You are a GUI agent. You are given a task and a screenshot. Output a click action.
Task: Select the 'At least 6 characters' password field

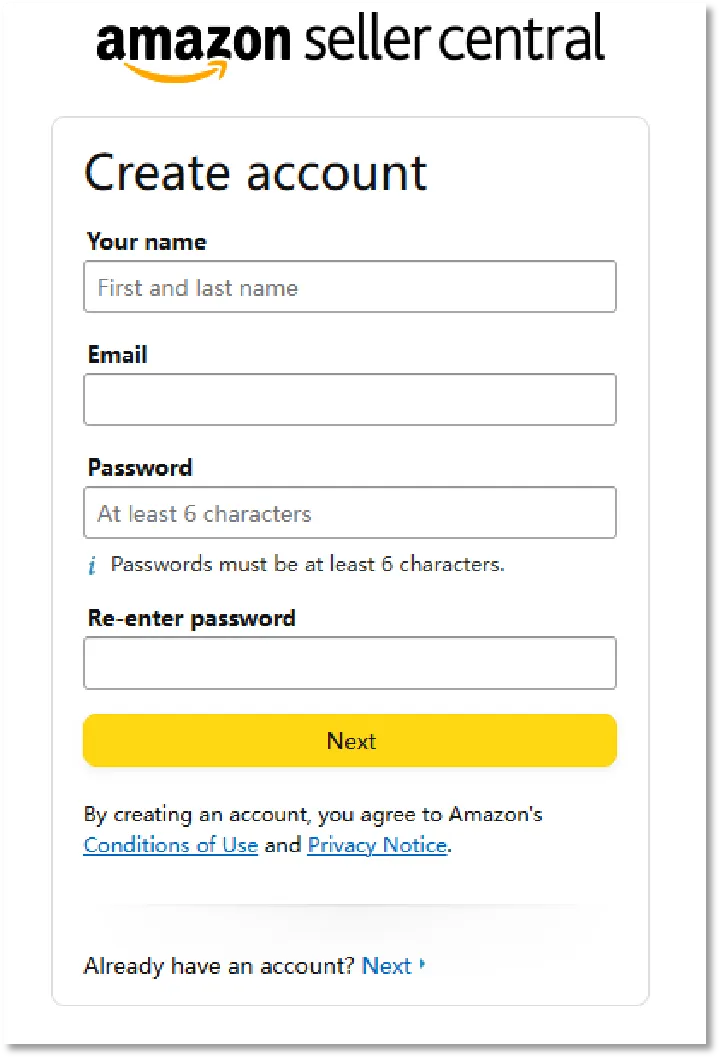click(x=350, y=514)
